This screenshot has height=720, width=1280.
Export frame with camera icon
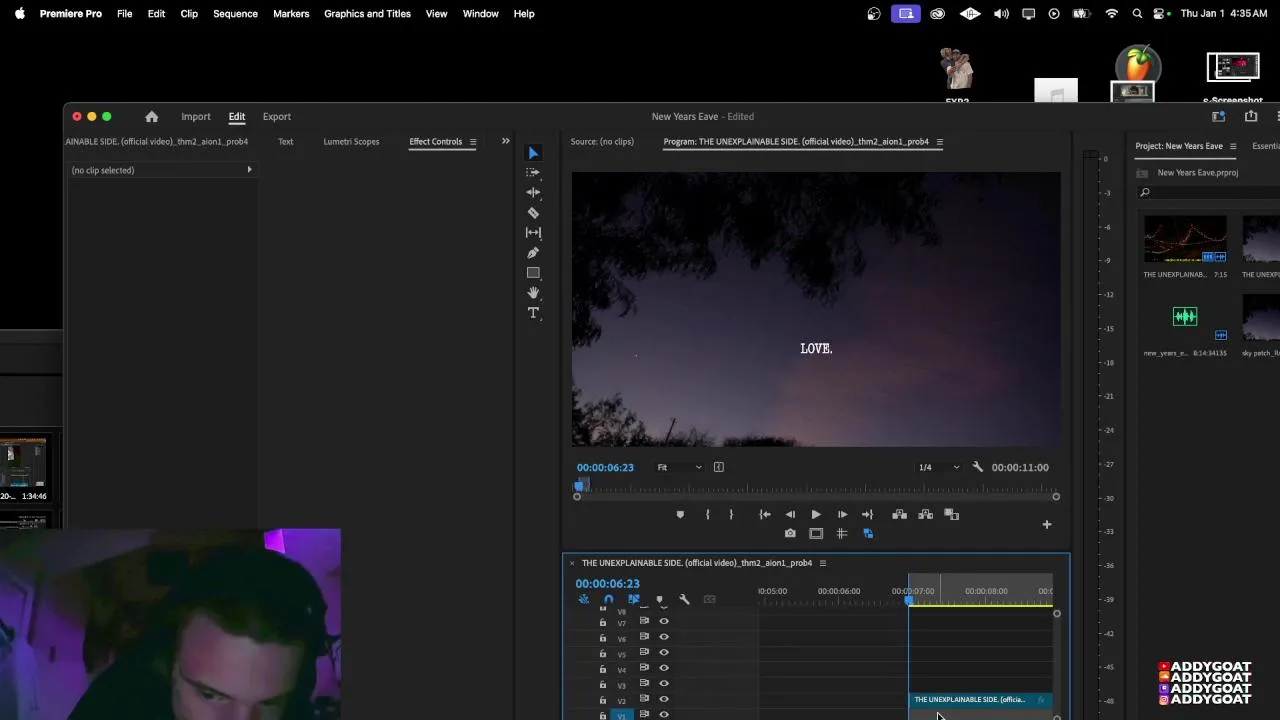(x=790, y=534)
